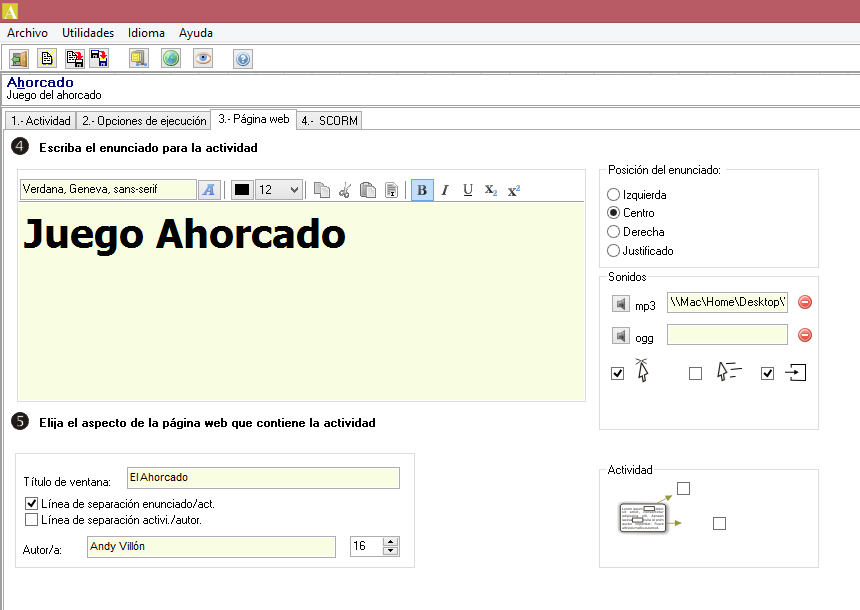Click the font chooser 'A' button

pos(209,190)
